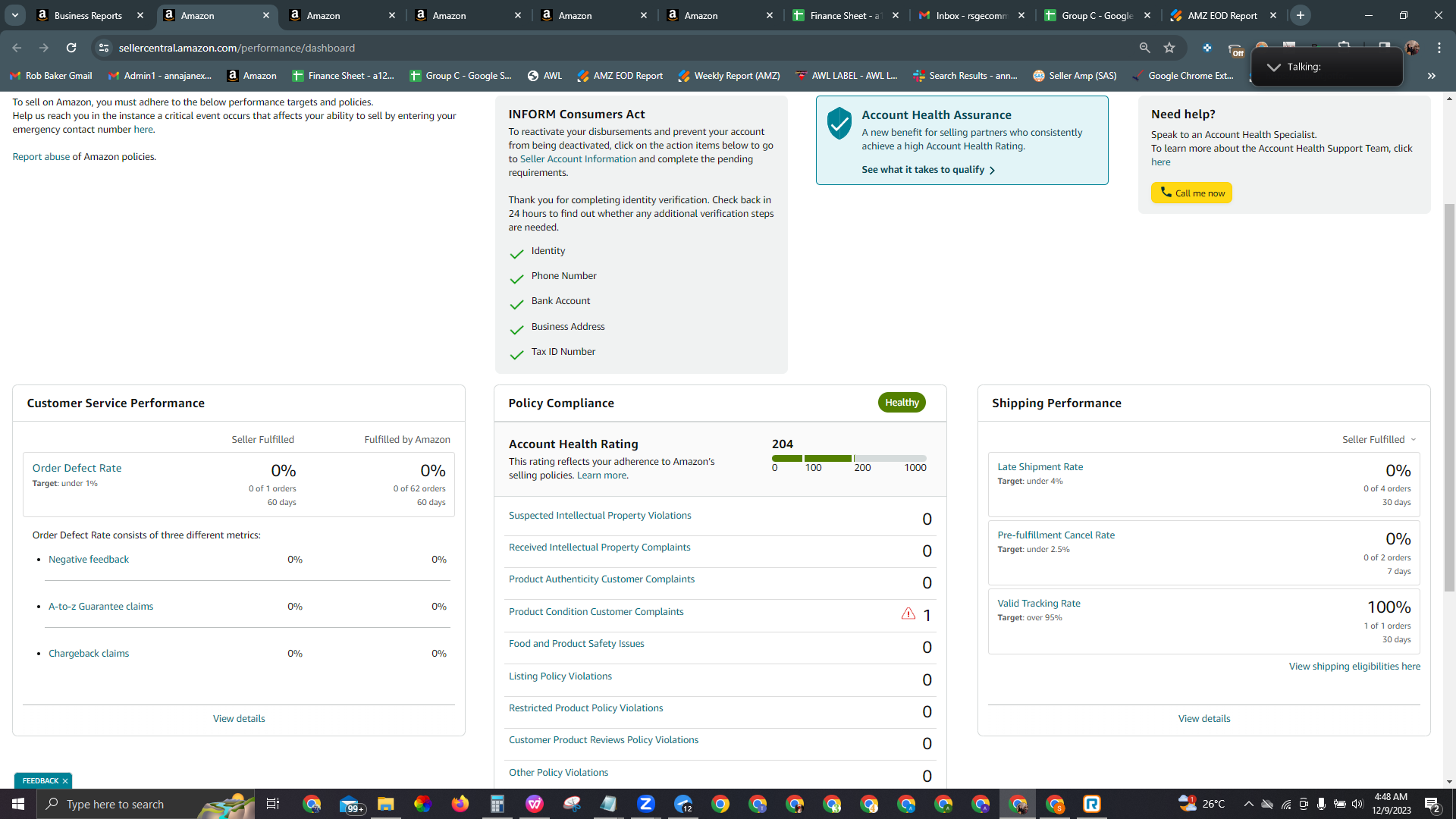The image size is (1456, 819).
Task: Open See what it takes to qualify
Action: tap(928, 170)
